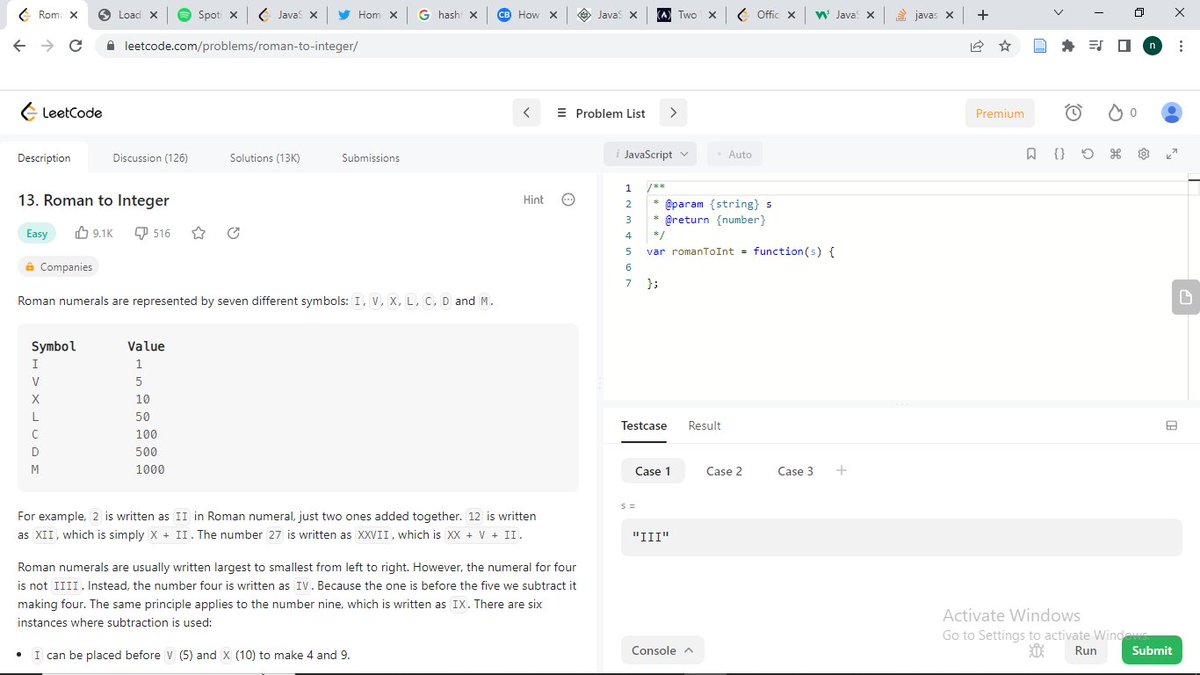This screenshot has width=1200, height=675.
Task: Click the LeetCode logo
Action: (61, 113)
